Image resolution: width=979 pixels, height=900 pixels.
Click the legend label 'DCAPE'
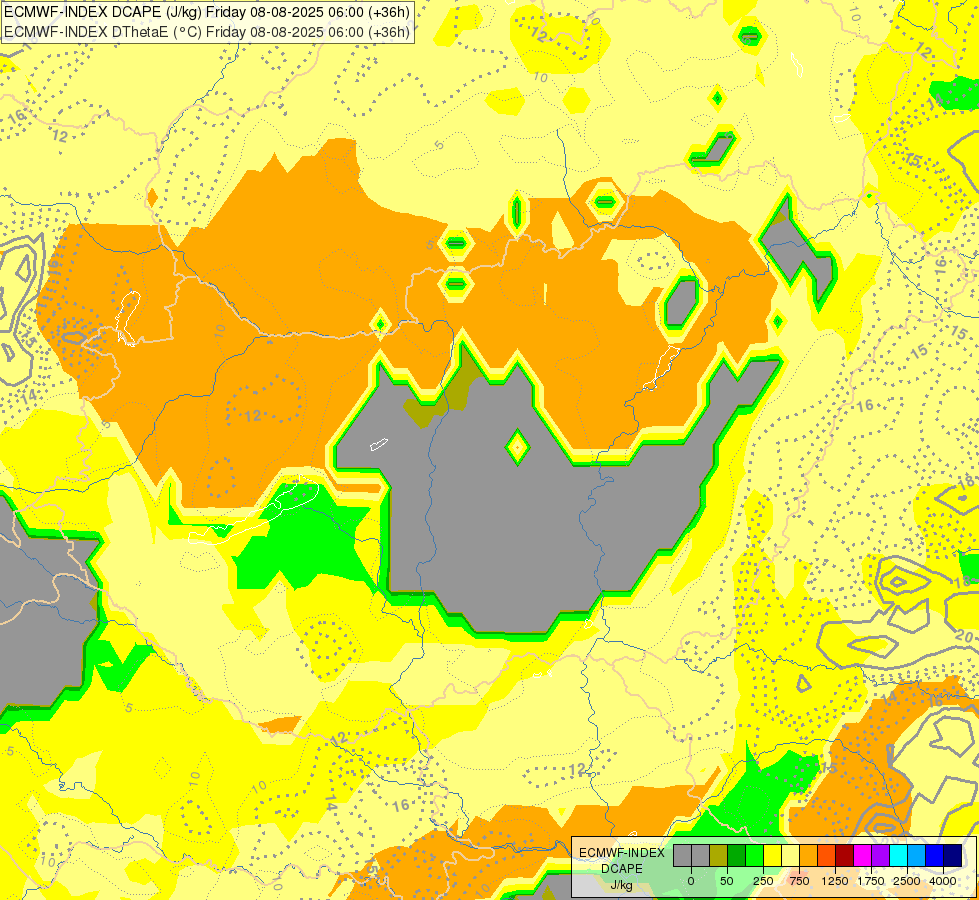coord(622,869)
